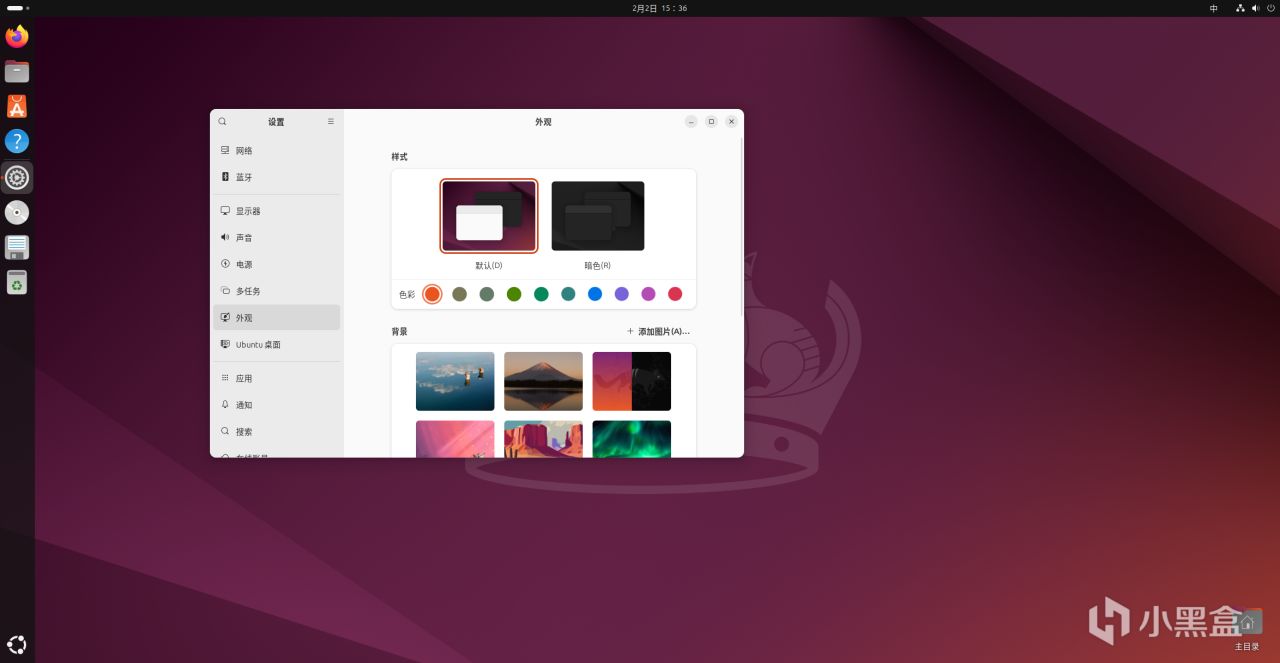Click the search icon in Settings sidebar
The height and width of the screenshot is (663, 1280).
click(223, 121)
